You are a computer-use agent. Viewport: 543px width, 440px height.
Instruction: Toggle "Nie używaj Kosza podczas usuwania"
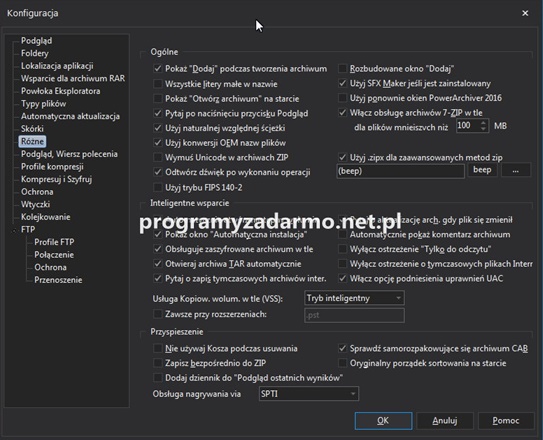click(158, 348)
